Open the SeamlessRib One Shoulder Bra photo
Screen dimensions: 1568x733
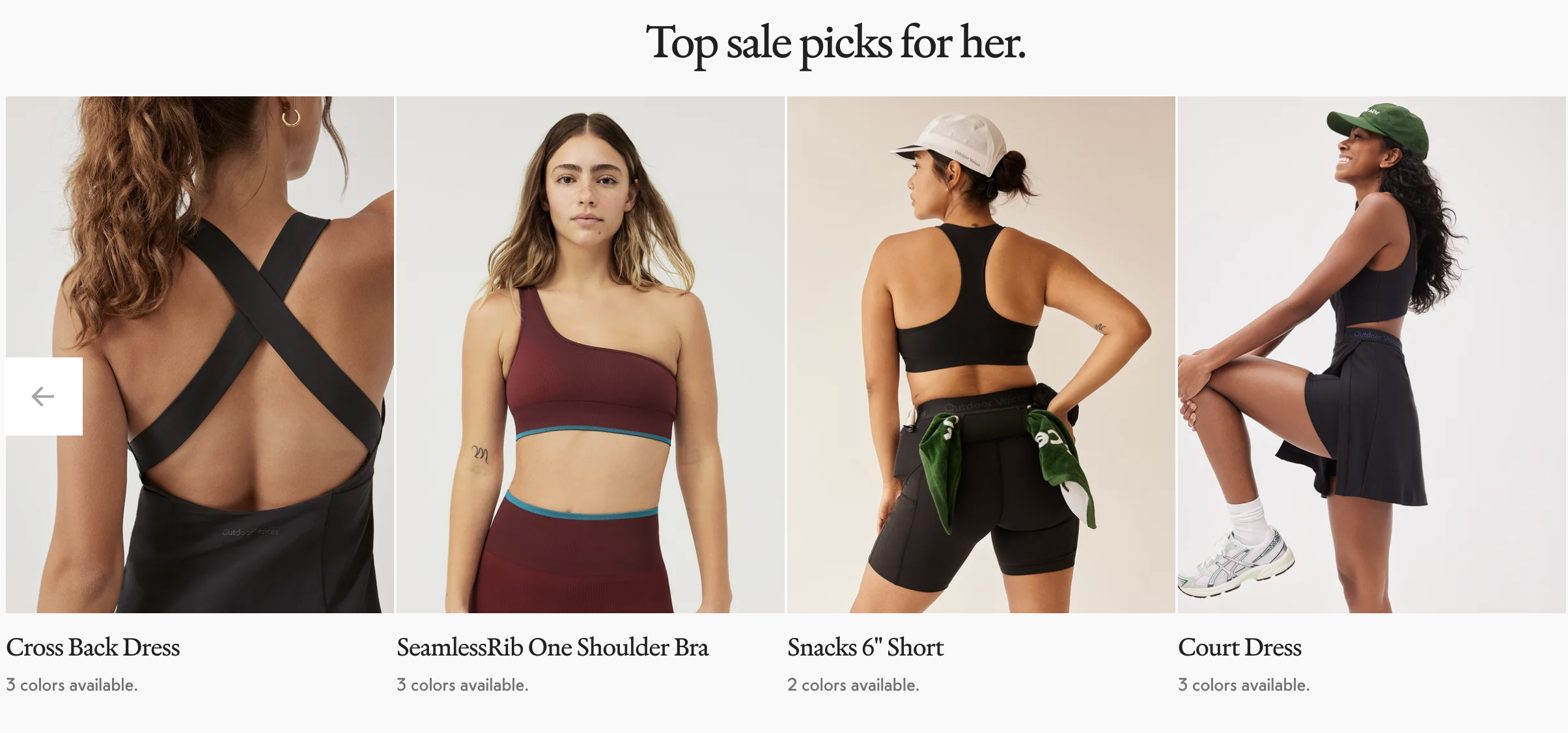pyautogui.click(x=591, y=355)
